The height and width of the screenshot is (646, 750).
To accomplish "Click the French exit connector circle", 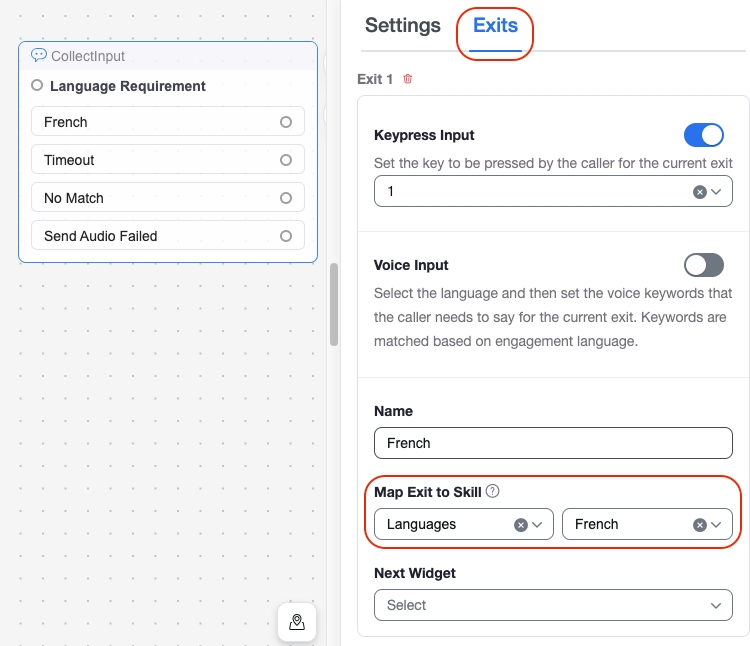I will 286,122.
